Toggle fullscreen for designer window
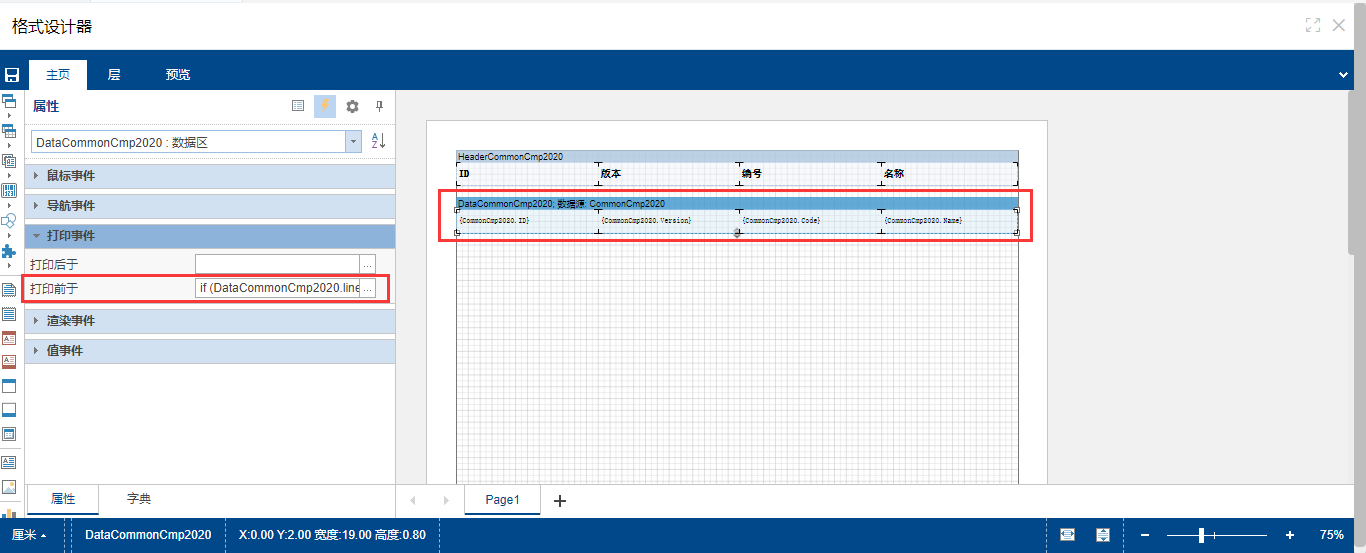 point(1313,26)
